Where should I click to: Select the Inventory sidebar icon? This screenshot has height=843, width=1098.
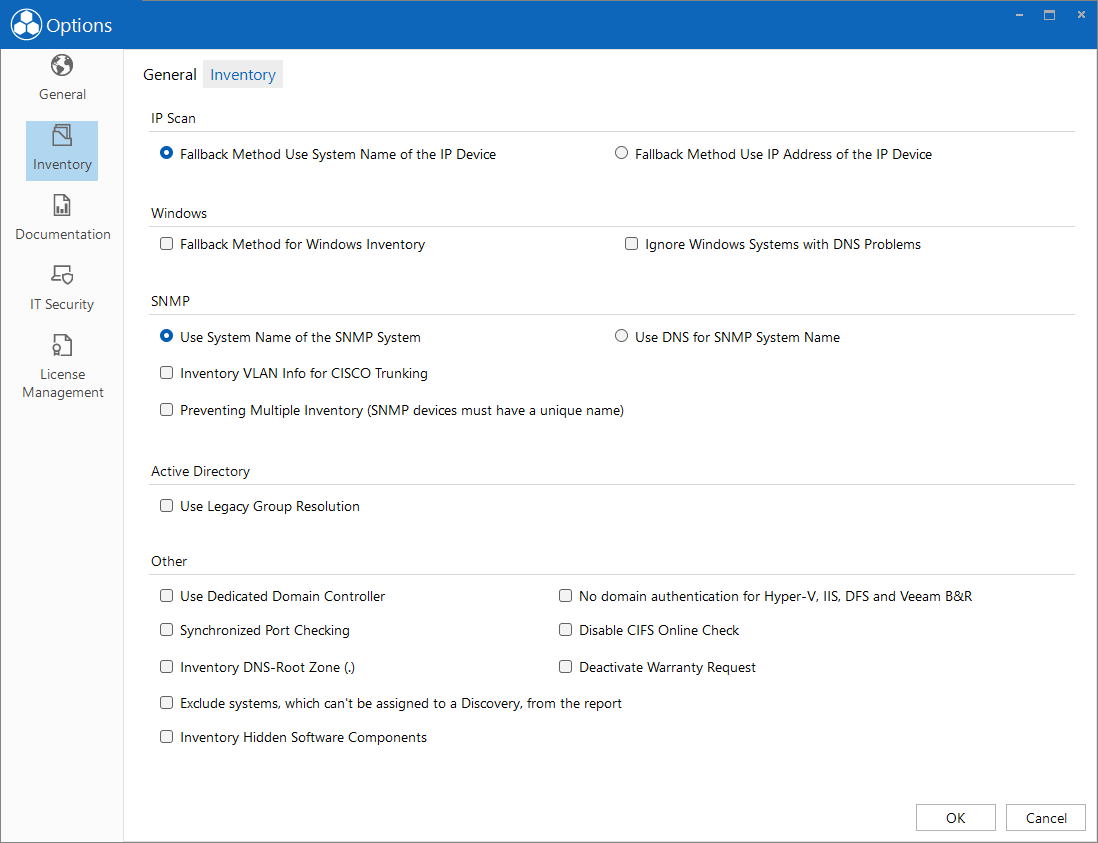coord(62,135)
